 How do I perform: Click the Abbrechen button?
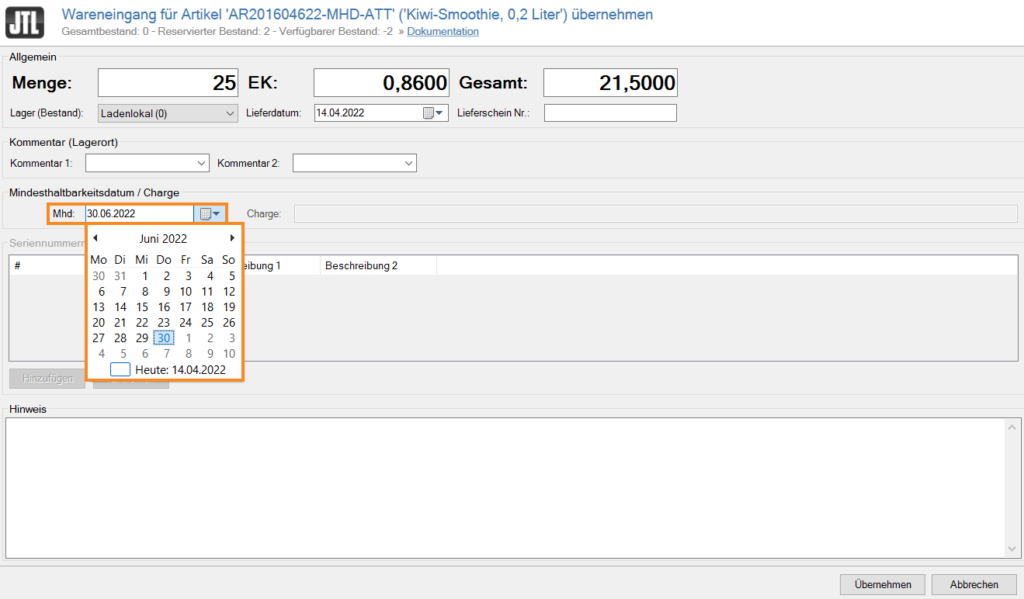(x=974, y=584)
